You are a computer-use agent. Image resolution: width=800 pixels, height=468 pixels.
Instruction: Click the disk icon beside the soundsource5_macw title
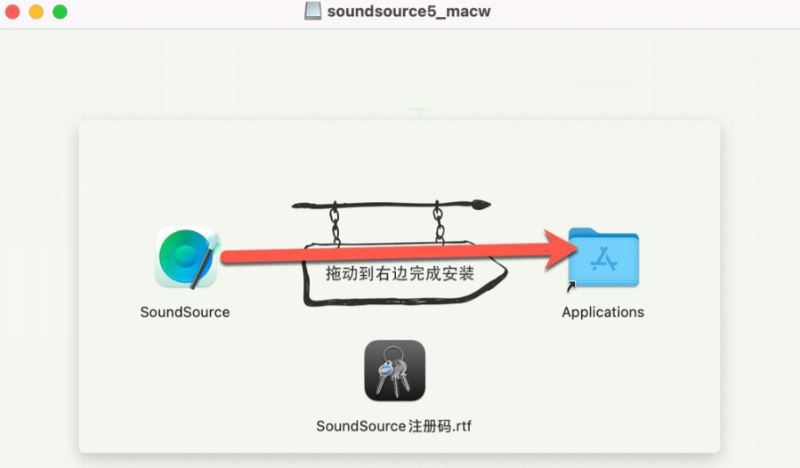point(313,11)
